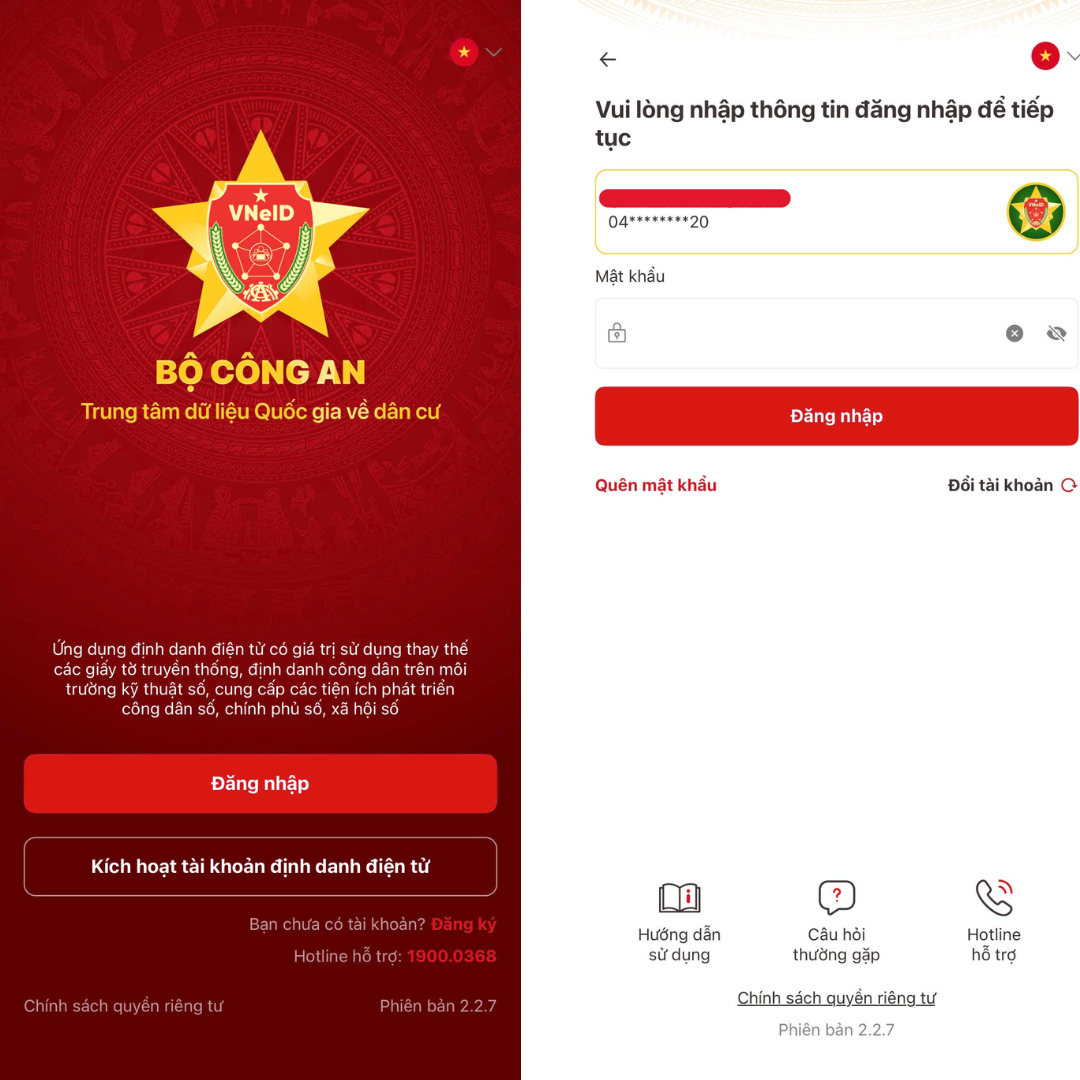
Task: Tap the refresh icon next to Đổi tài khoản
Action: (1068, 486)
